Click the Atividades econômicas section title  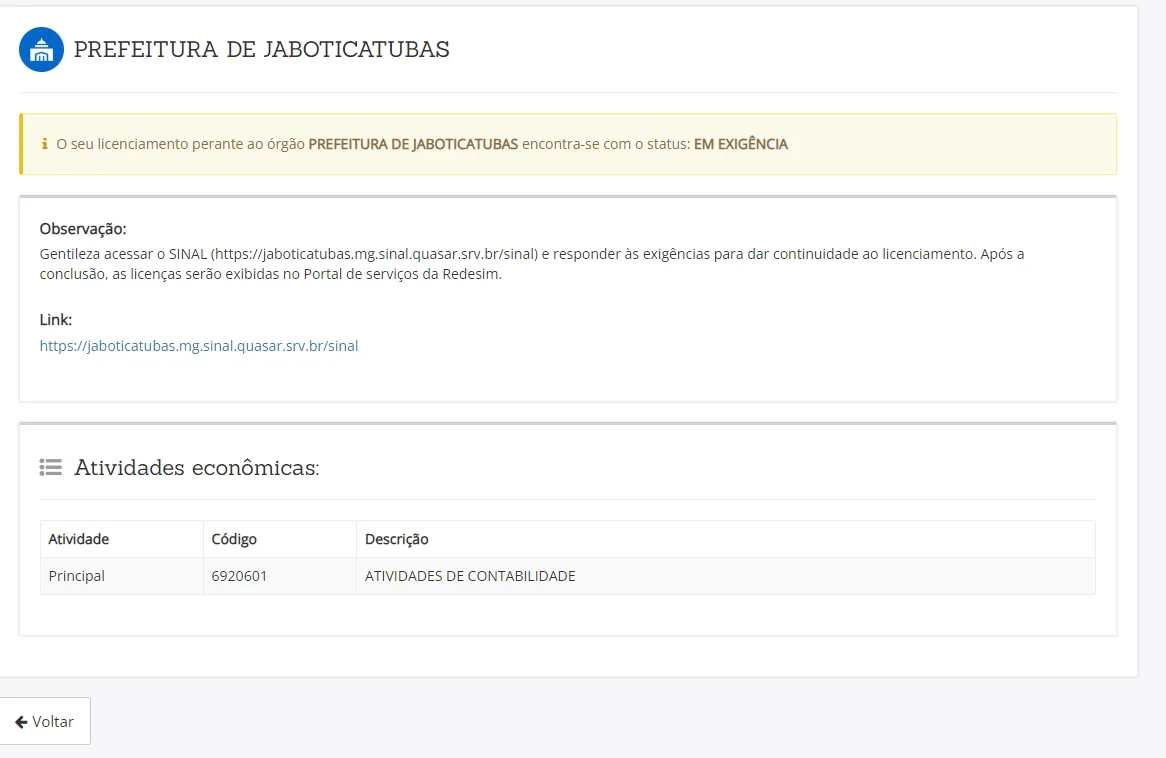196,467
